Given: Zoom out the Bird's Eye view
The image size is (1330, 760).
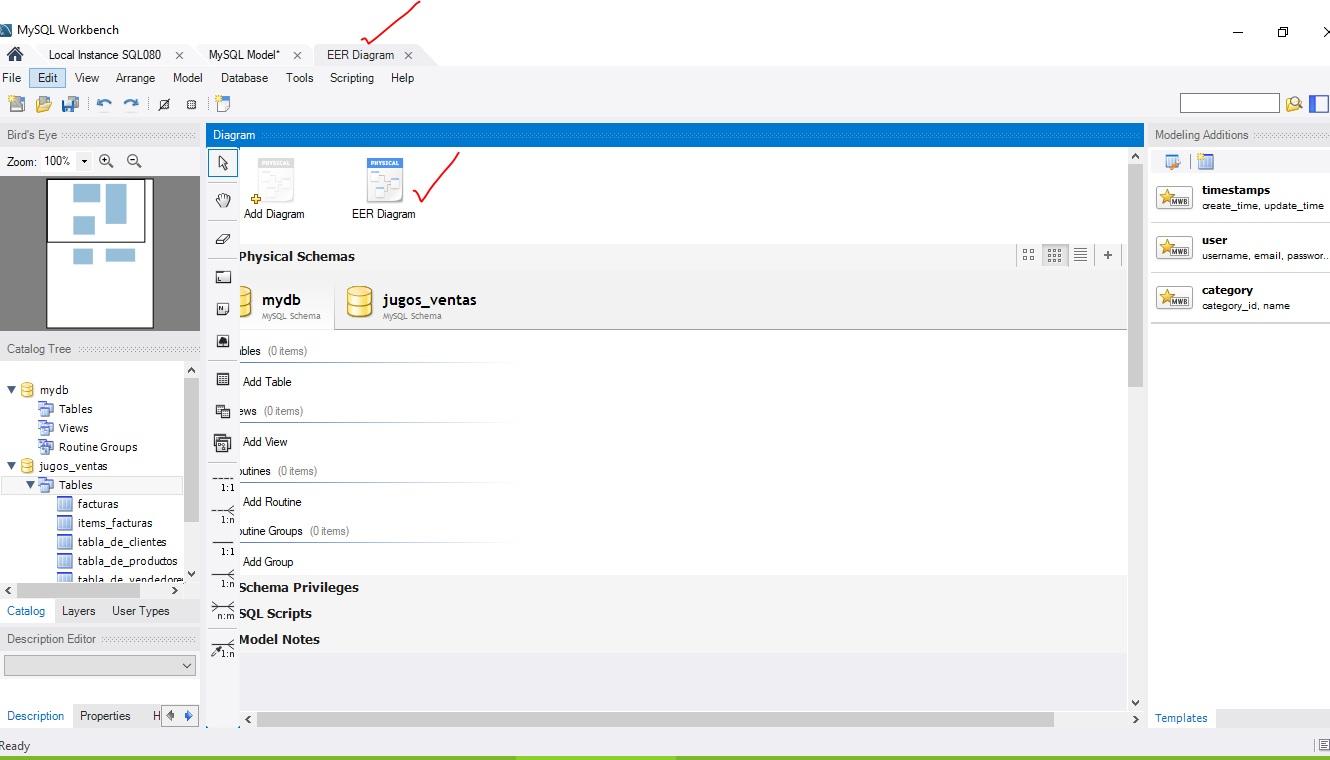Looking at the screenshot, I should pos(134,161).
